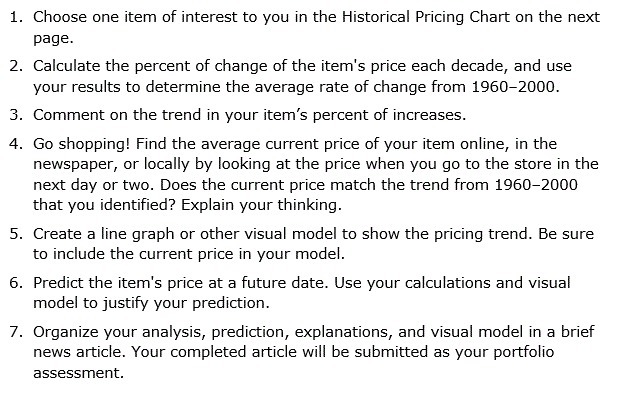Click list number 6 beside "Predict"
The height and width of the screenshot is (420, 635).
pyautogui.click(x=16, y=283)
